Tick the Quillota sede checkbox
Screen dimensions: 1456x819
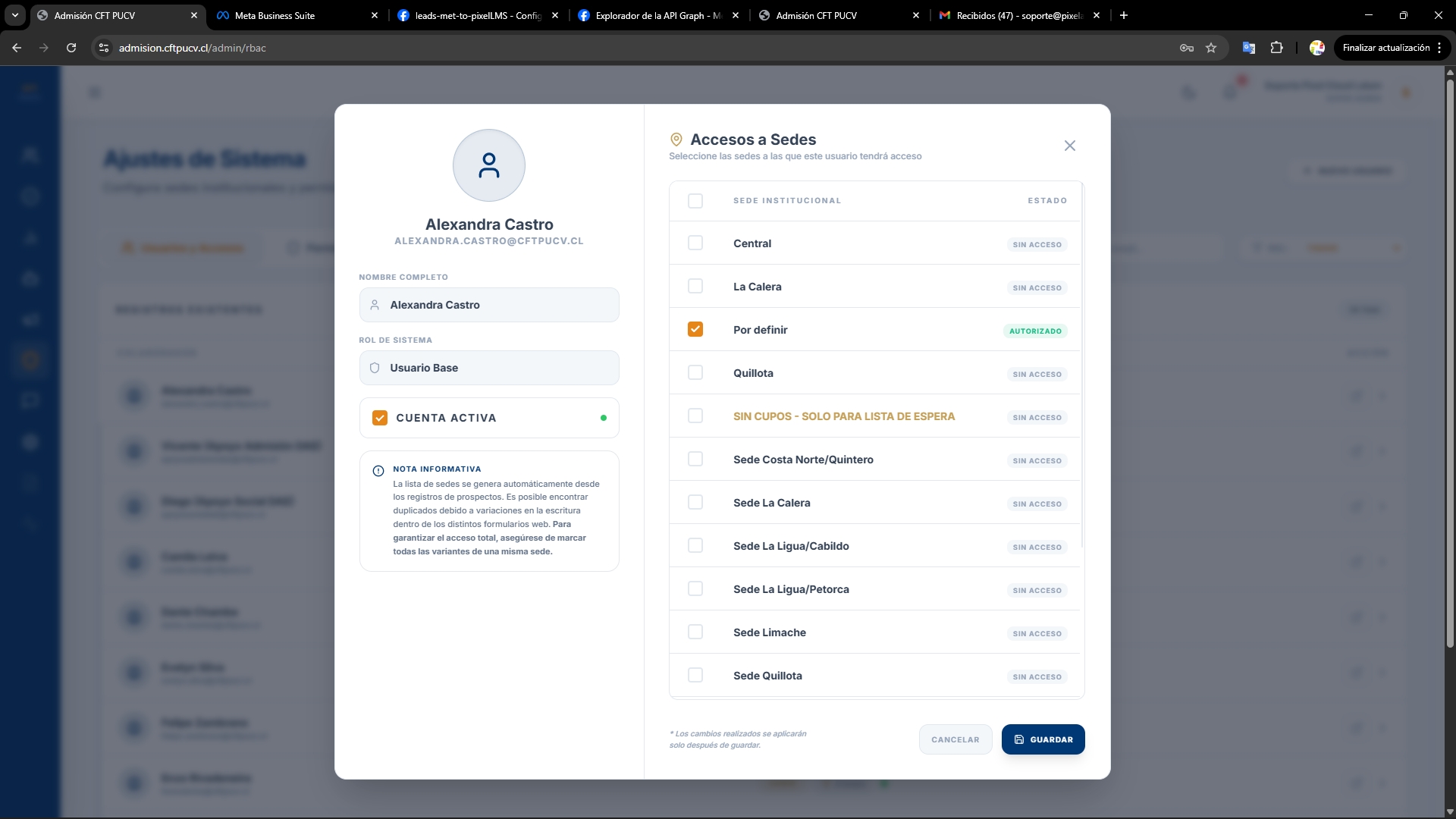pos(695,372)
